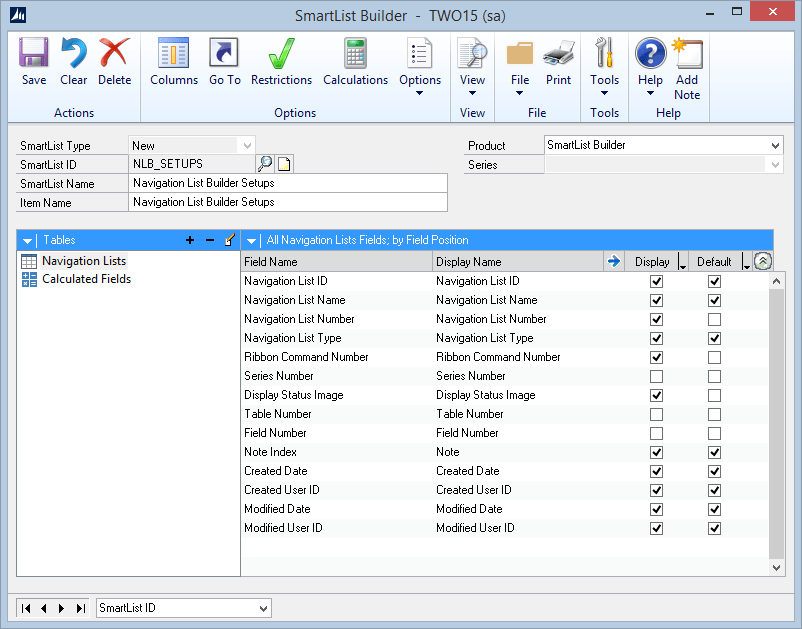Save the current SmartList
Screen dimensions: 802x629
pyautogui.click(x=33, y=62)
